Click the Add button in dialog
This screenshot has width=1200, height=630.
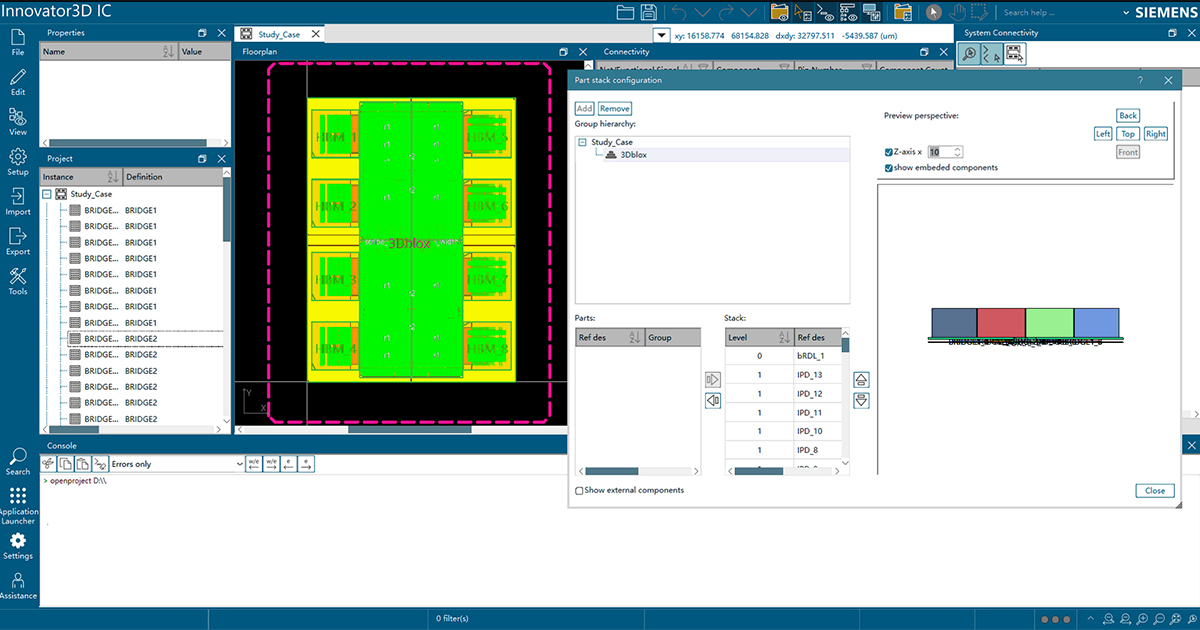pos(584,108)
